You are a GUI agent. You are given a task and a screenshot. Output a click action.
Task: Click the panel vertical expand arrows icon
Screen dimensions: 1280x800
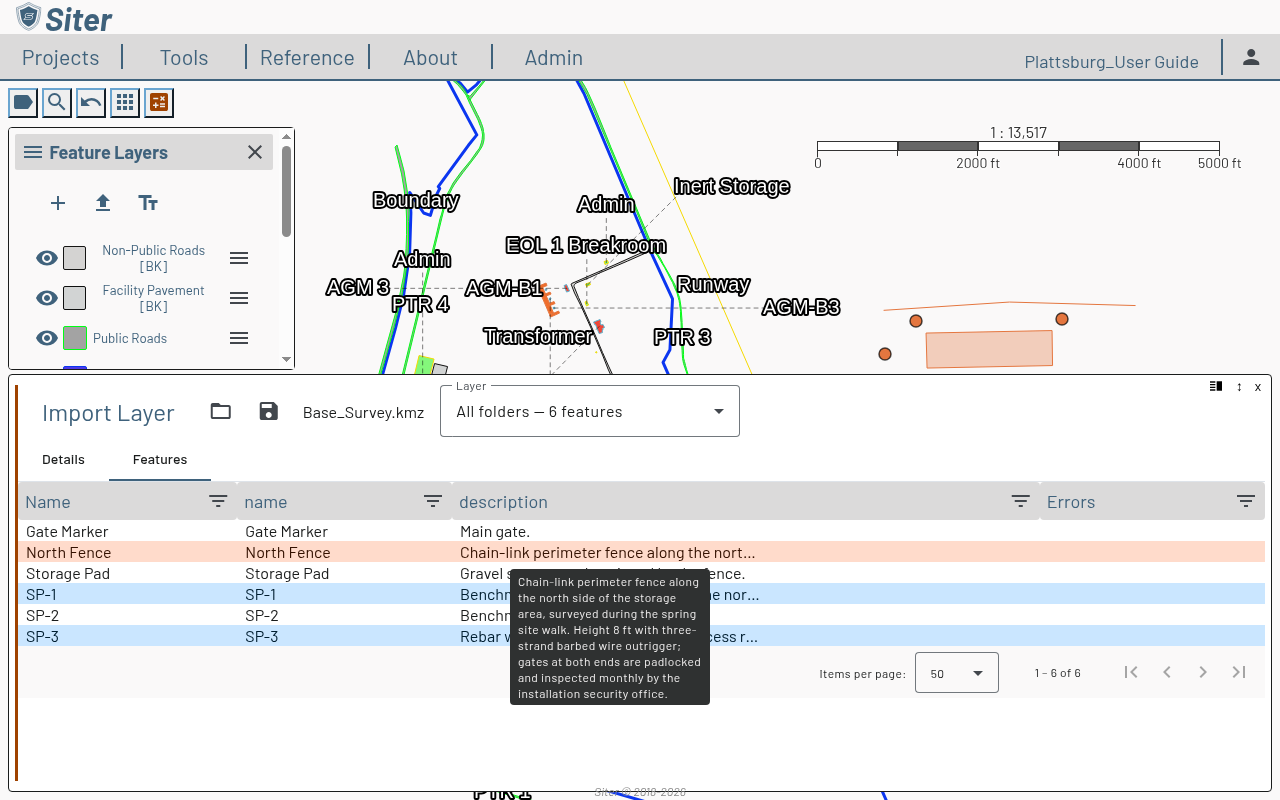click(x=1239, y=387)
